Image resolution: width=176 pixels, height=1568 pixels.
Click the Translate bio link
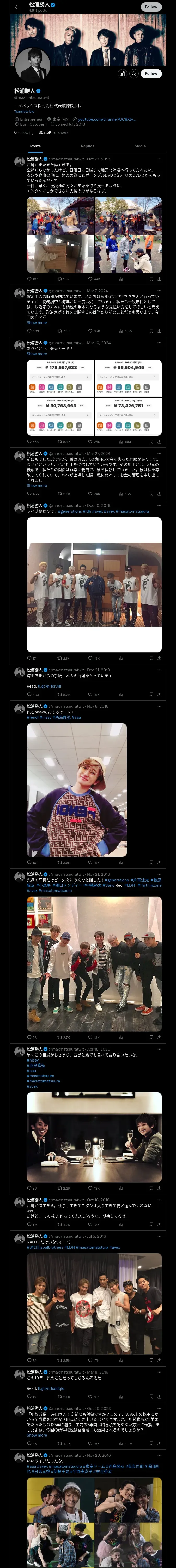[x=24, y=111]
